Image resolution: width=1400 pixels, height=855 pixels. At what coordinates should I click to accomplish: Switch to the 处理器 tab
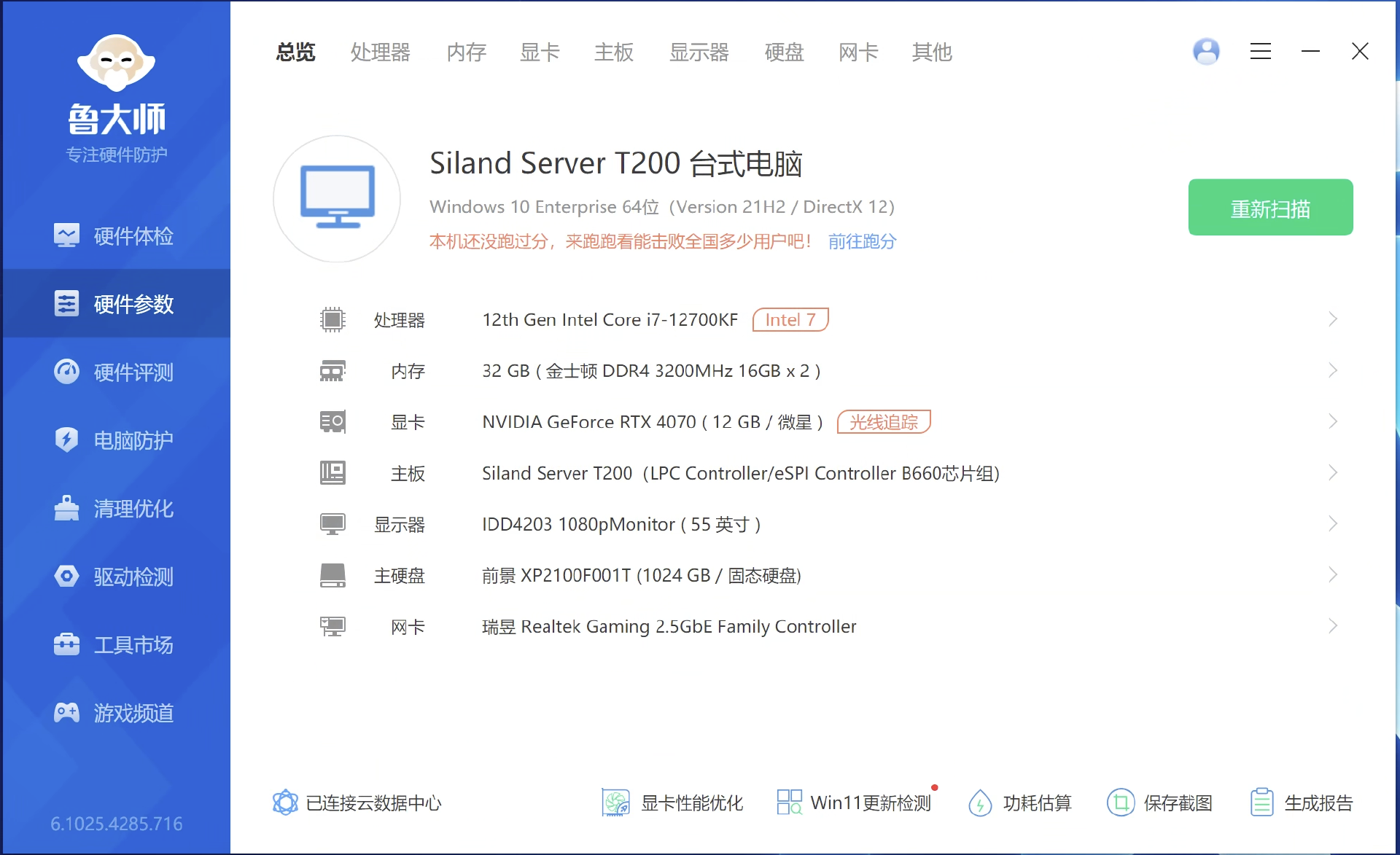381,52
